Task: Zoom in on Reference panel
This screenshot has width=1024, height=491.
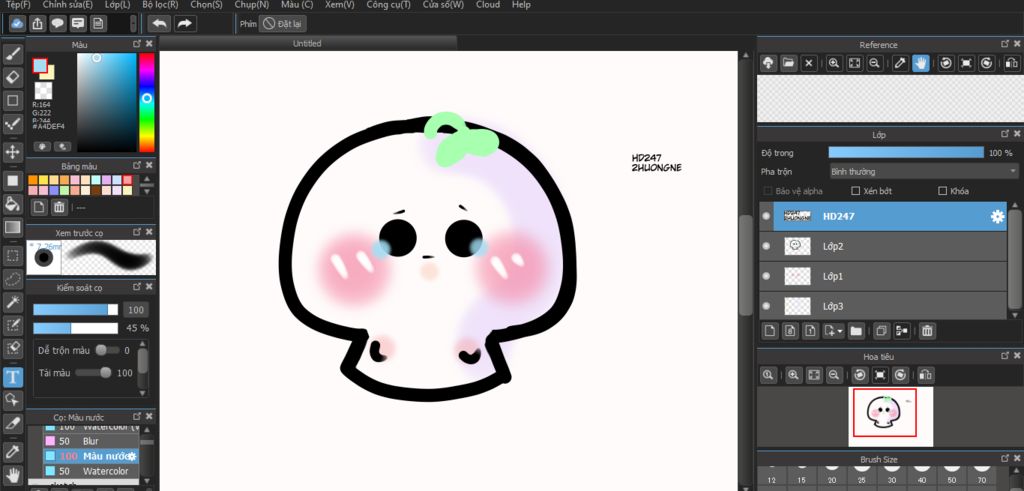Action: 834,63
